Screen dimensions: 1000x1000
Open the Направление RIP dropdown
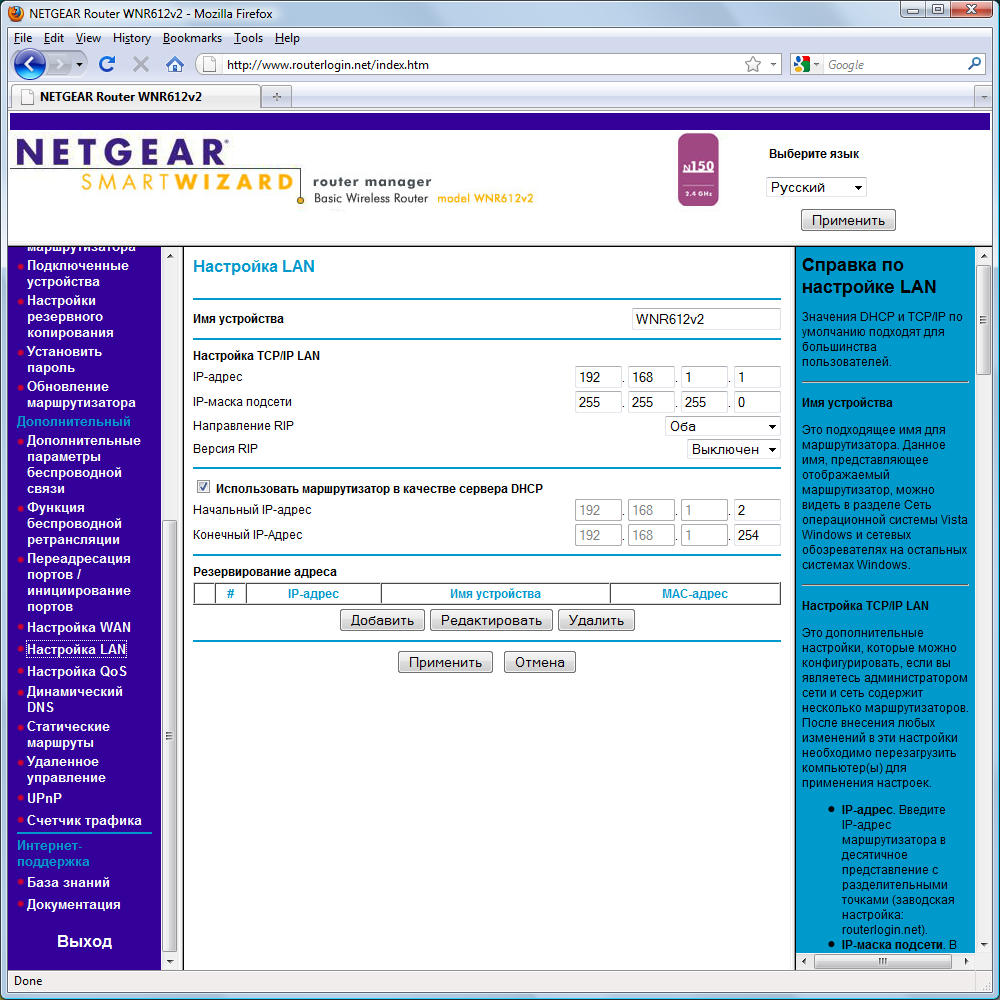point(723,426)
